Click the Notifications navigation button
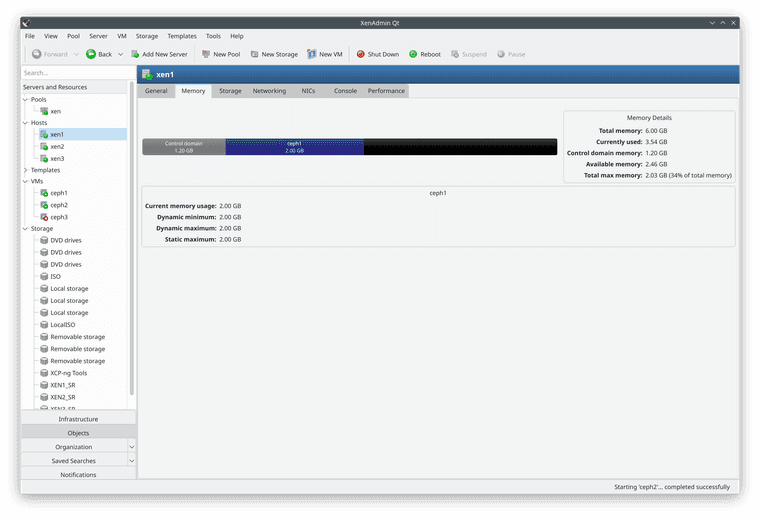Viewport: 760px width, 518px height. pos(78,475)
